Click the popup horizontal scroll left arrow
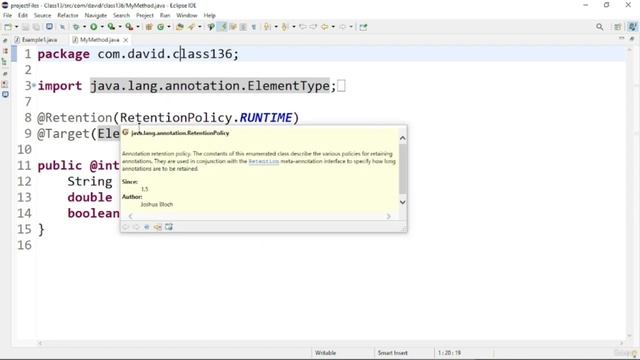Screen dimensions: 640x360 [x=130, y=216]
